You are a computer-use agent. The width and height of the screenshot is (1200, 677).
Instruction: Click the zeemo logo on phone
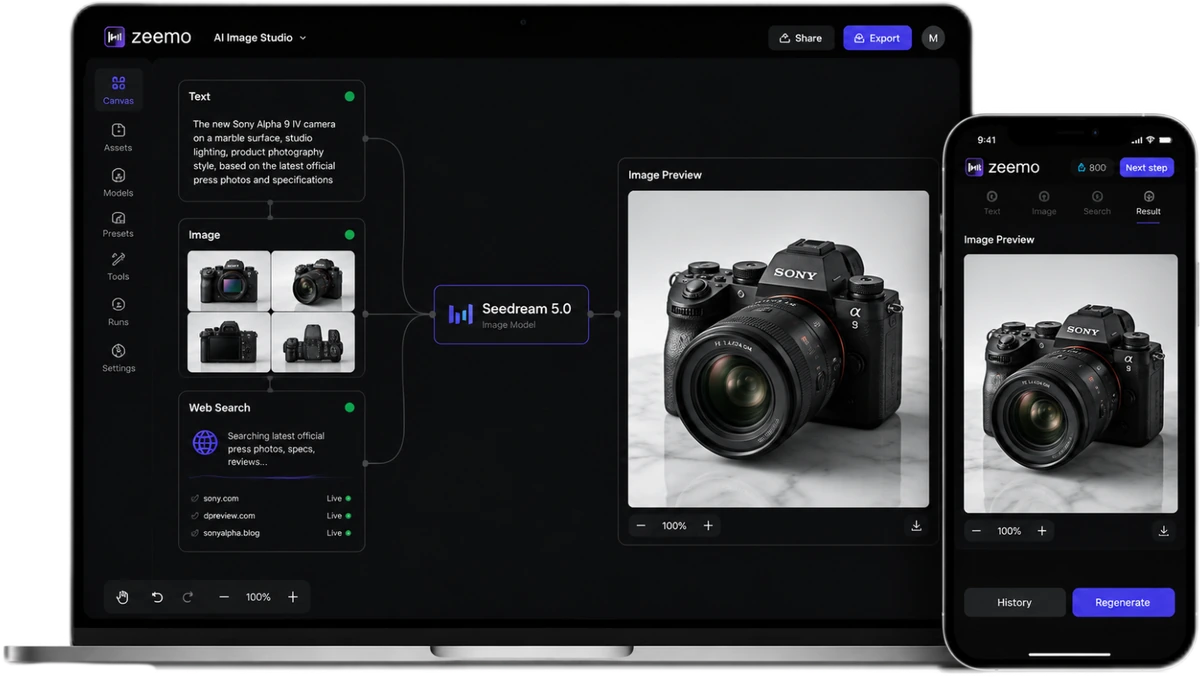(x=1002, y=168)
